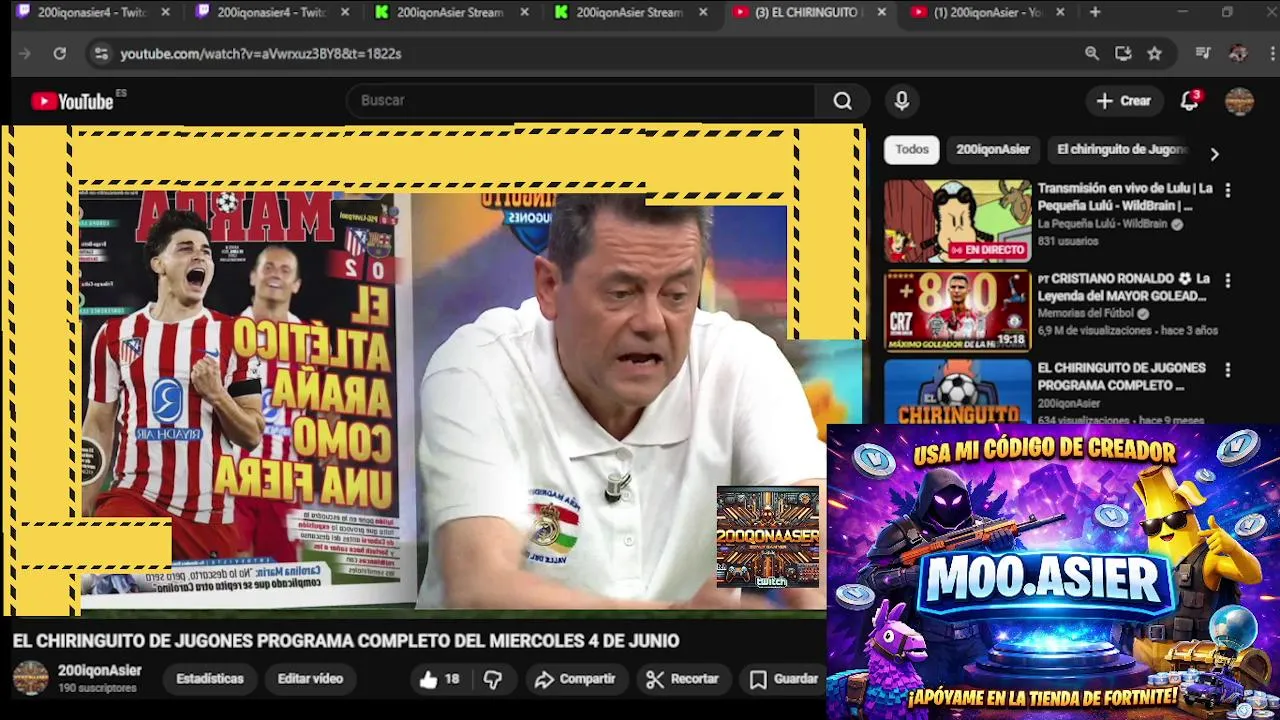Open YouTube notifications bell

point(1189,100)
